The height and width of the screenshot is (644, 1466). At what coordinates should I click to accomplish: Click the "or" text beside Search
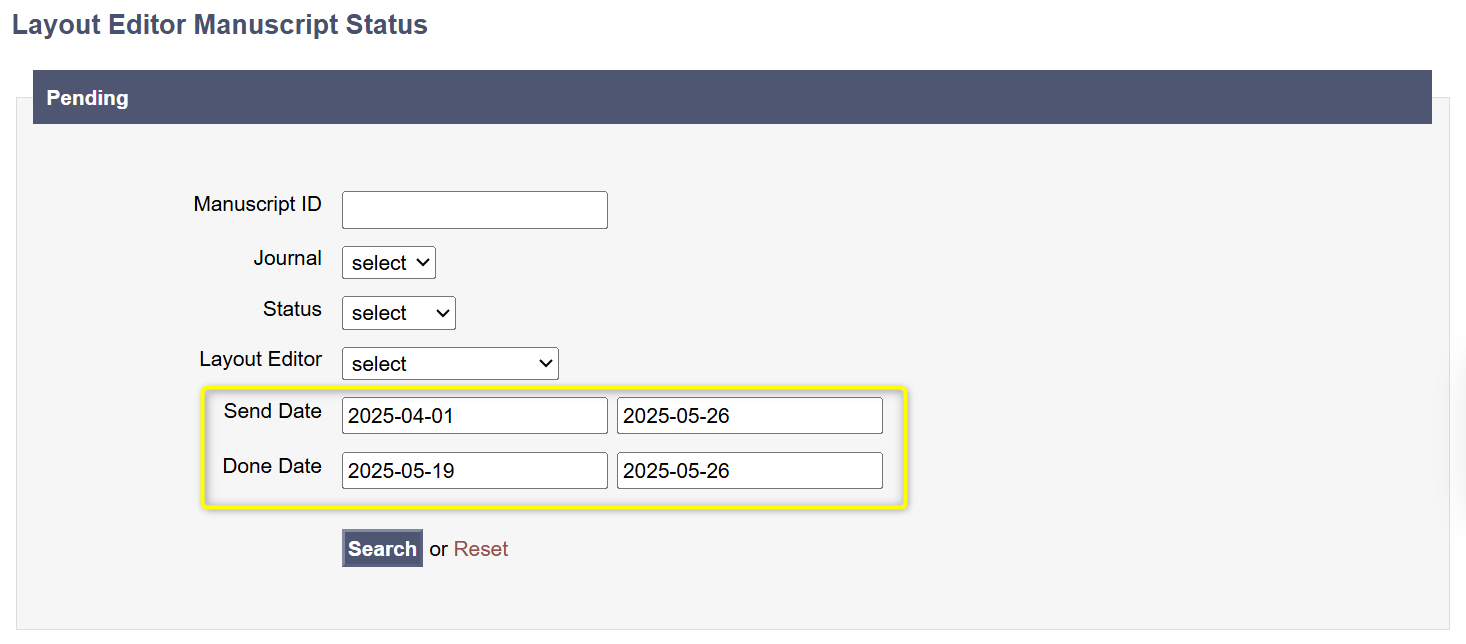[x=438, y=549]
